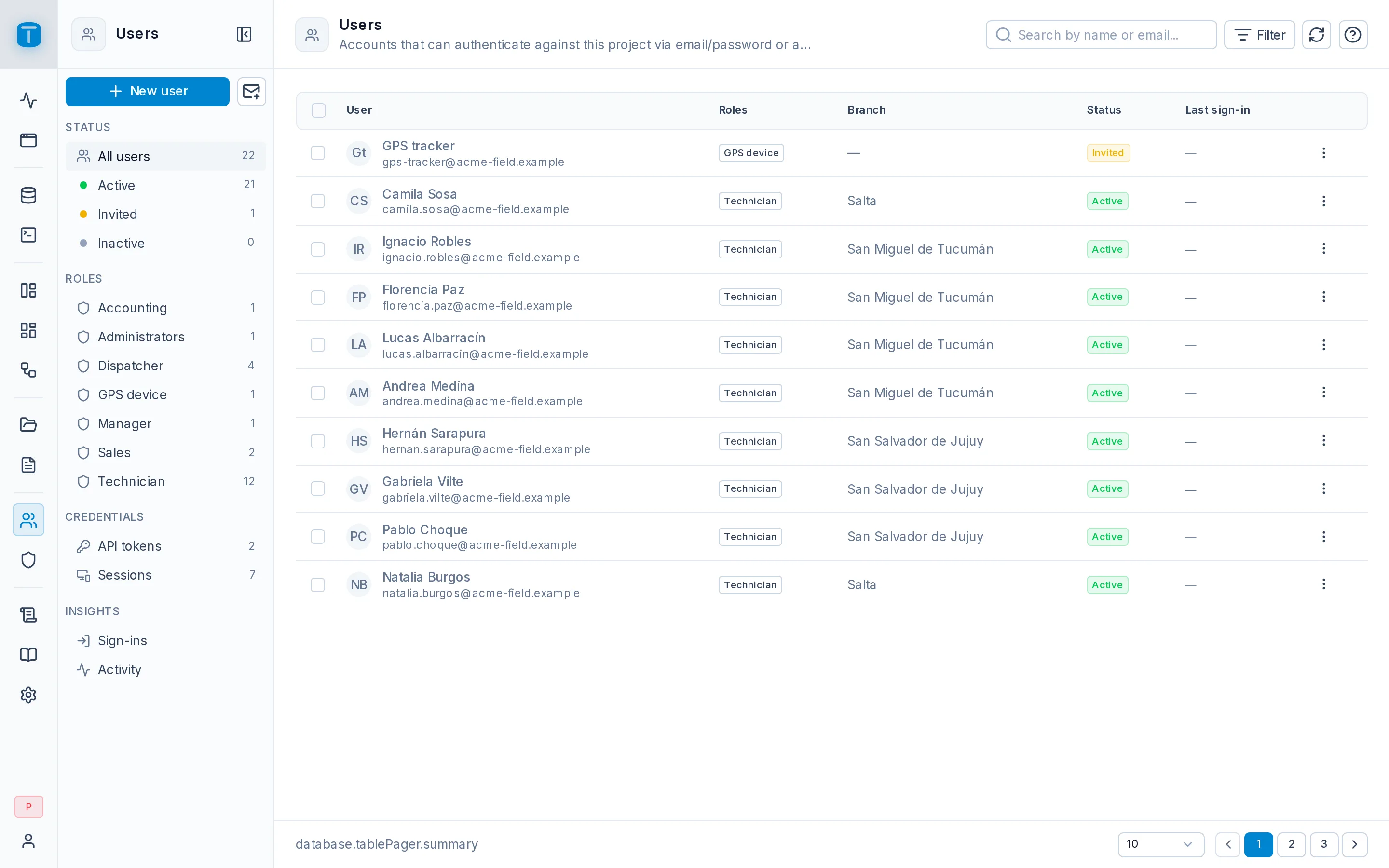1389x868 pixels.
Task: Open the database icon in left rail
Action: click(x=28, y=195)
